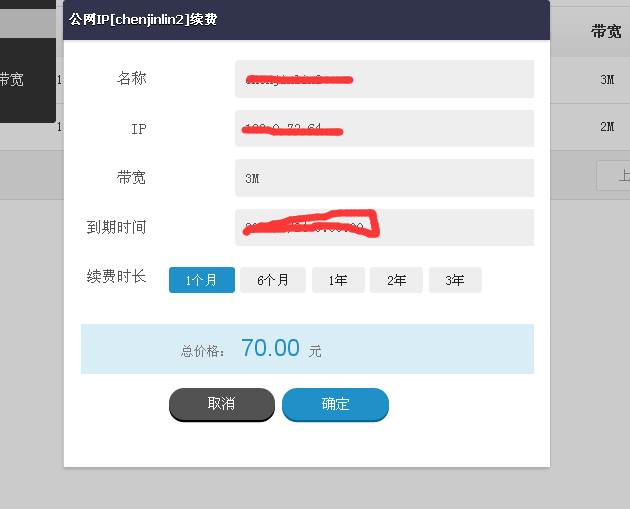Viewport: 630px width, 509px height.
Task: Click the 续费时长 label
Action: point(116,276)
